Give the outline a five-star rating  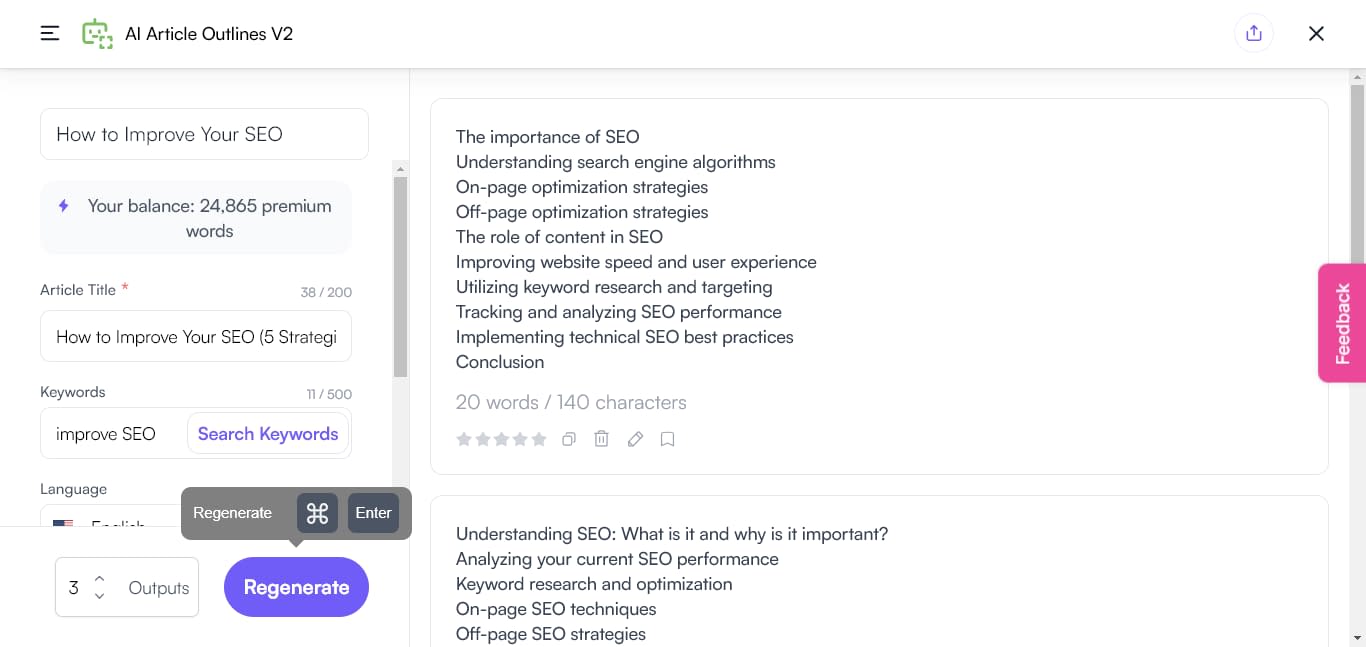tap(540, 438)
